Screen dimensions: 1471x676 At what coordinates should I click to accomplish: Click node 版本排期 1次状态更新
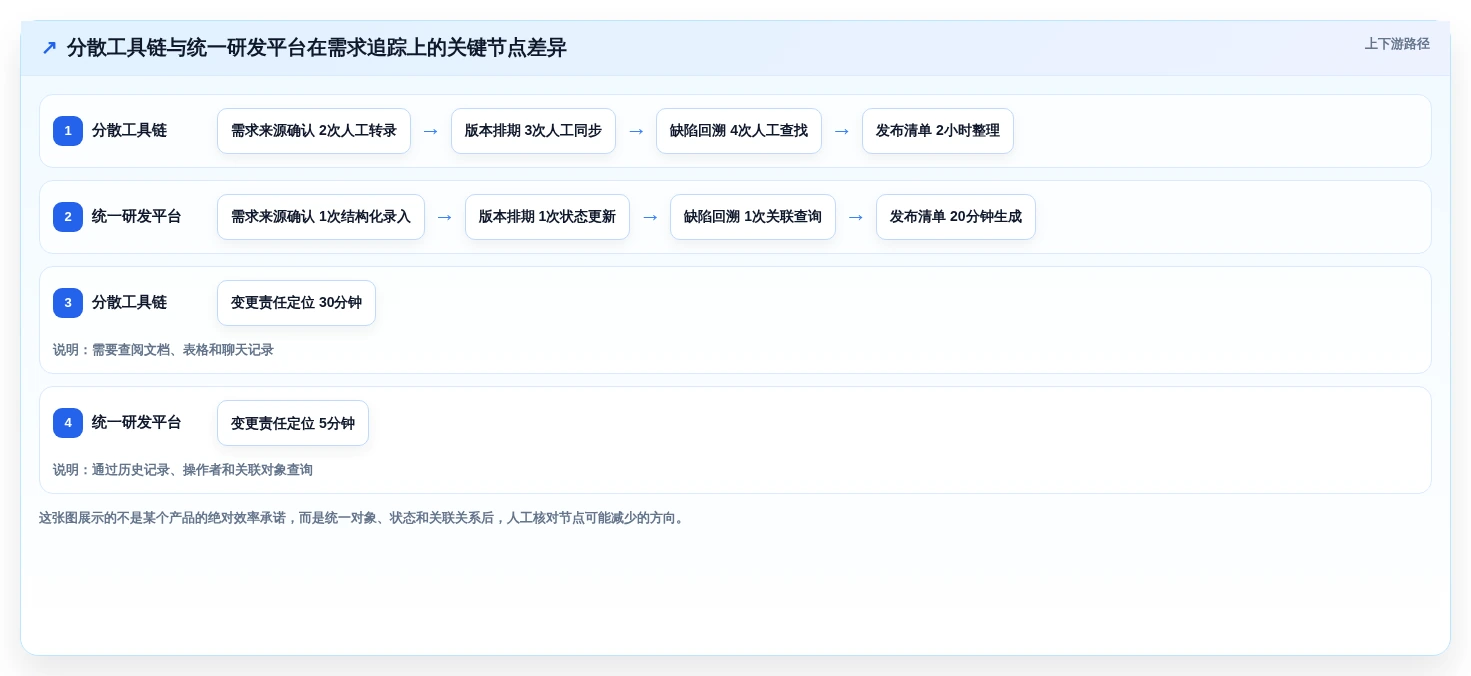(547, 217)
